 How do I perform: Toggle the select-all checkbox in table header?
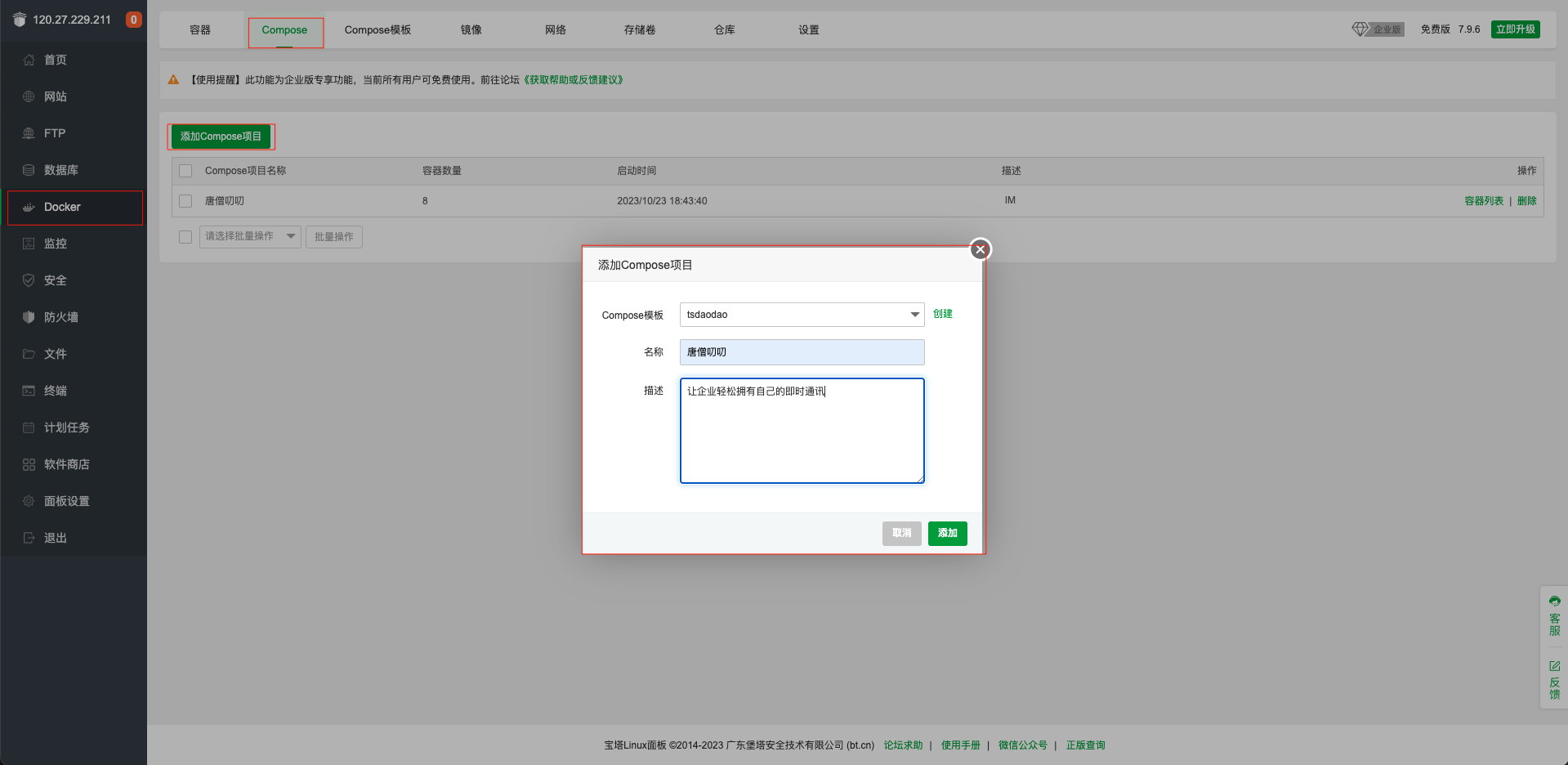[x=185, y=171]
